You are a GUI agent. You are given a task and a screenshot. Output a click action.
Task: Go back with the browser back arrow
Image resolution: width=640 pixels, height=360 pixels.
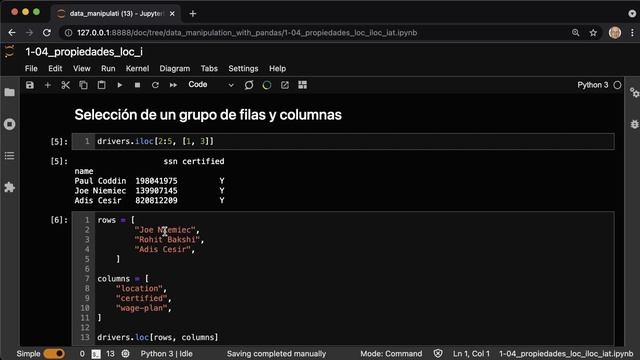tap(12, 33)
